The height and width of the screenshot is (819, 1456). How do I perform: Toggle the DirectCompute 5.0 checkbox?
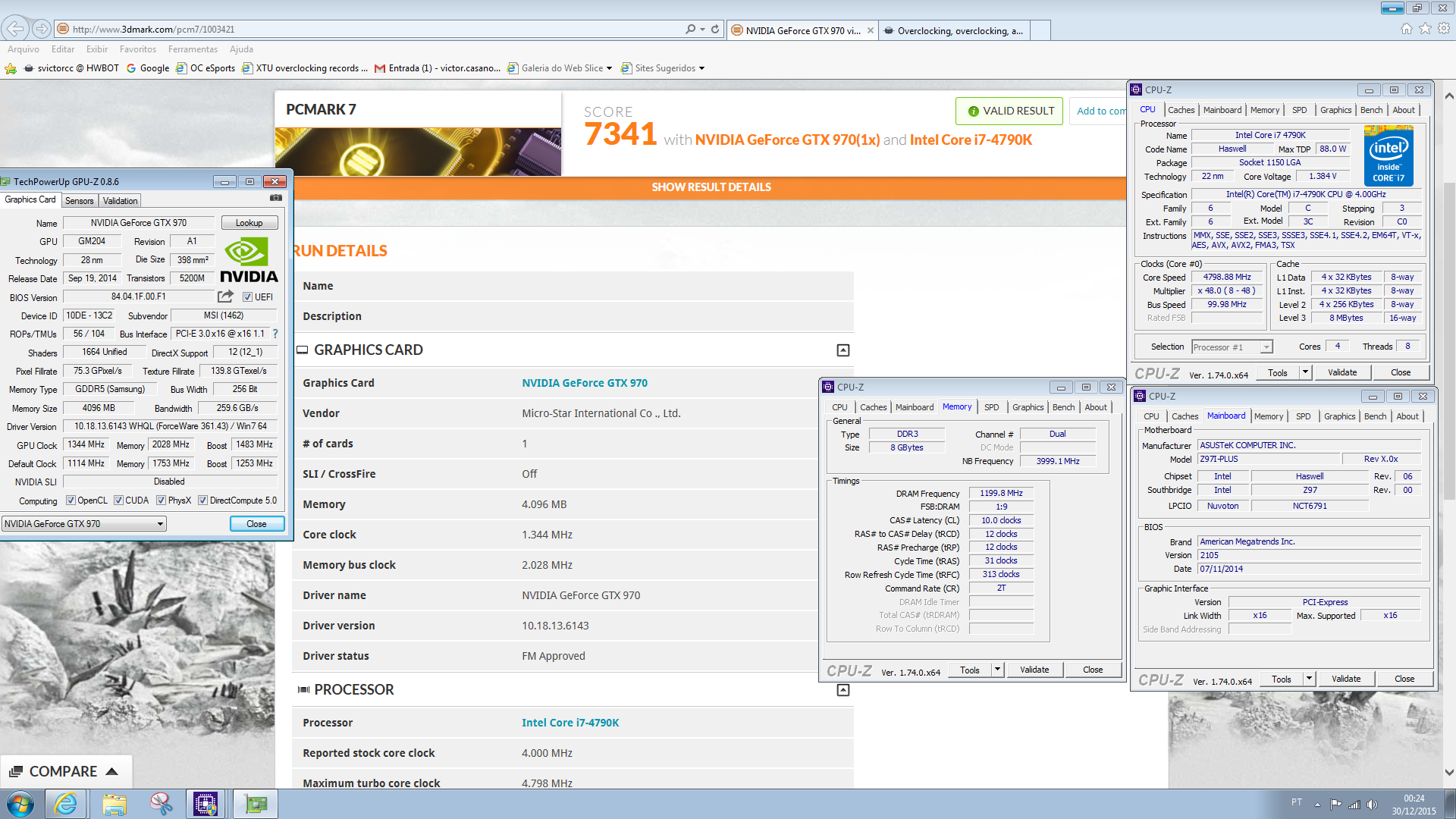click(x=202, y=500)
